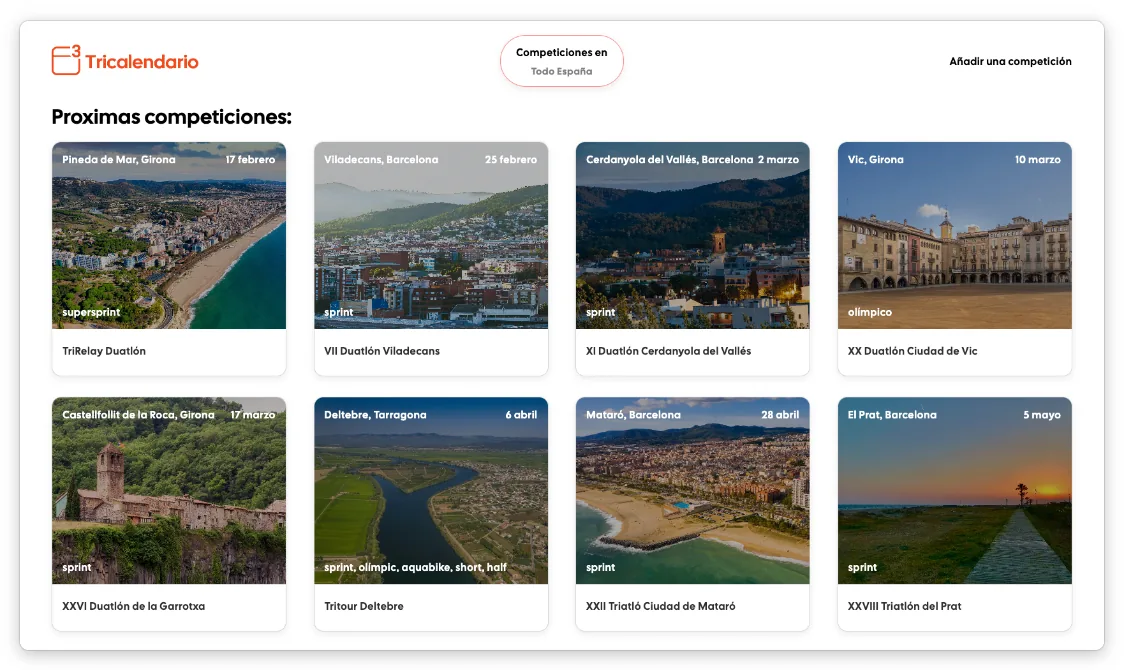Click the 10 marzo date
This screenshot has width=1124, height=670.
point(1038,160)
